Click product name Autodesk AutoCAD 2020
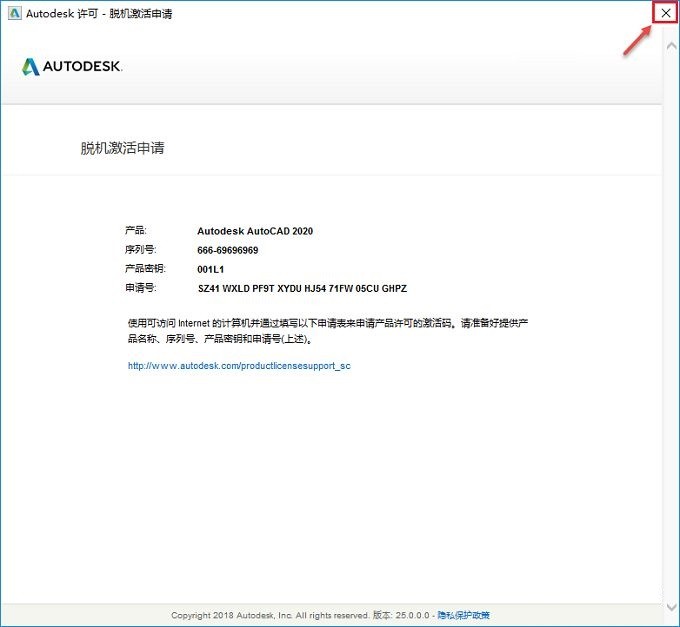Screen dimensions: 680x627 [x=255, y=231]
